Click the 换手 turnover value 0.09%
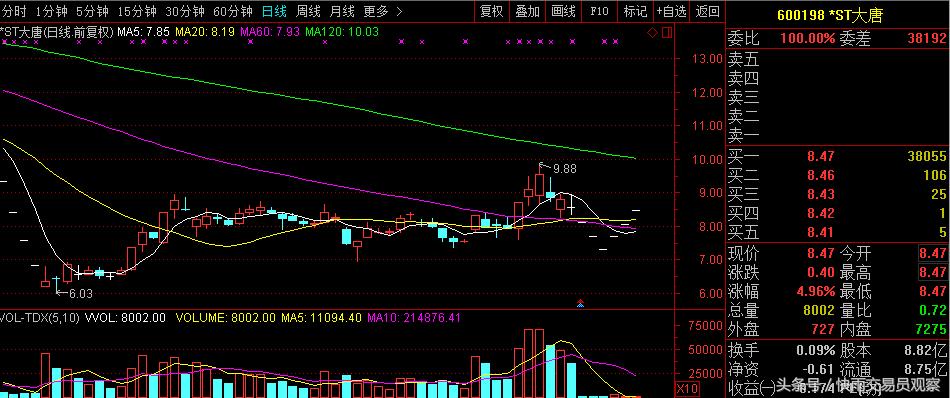 815,351
